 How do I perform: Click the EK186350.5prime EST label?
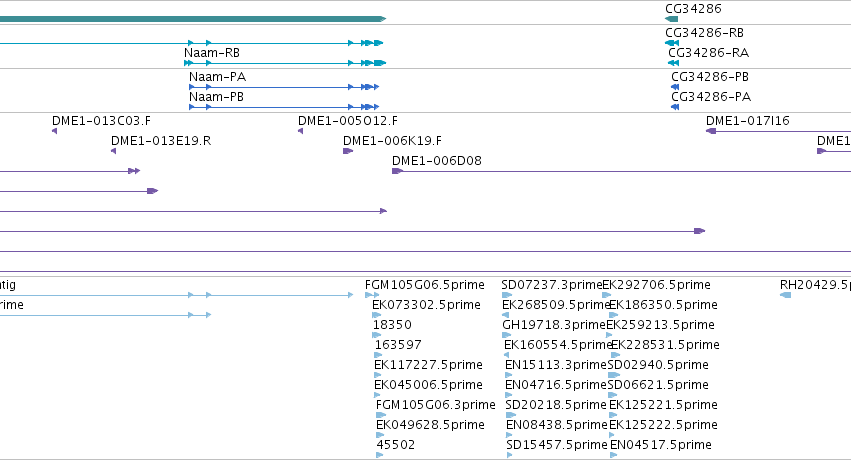(x=663, y=305)
